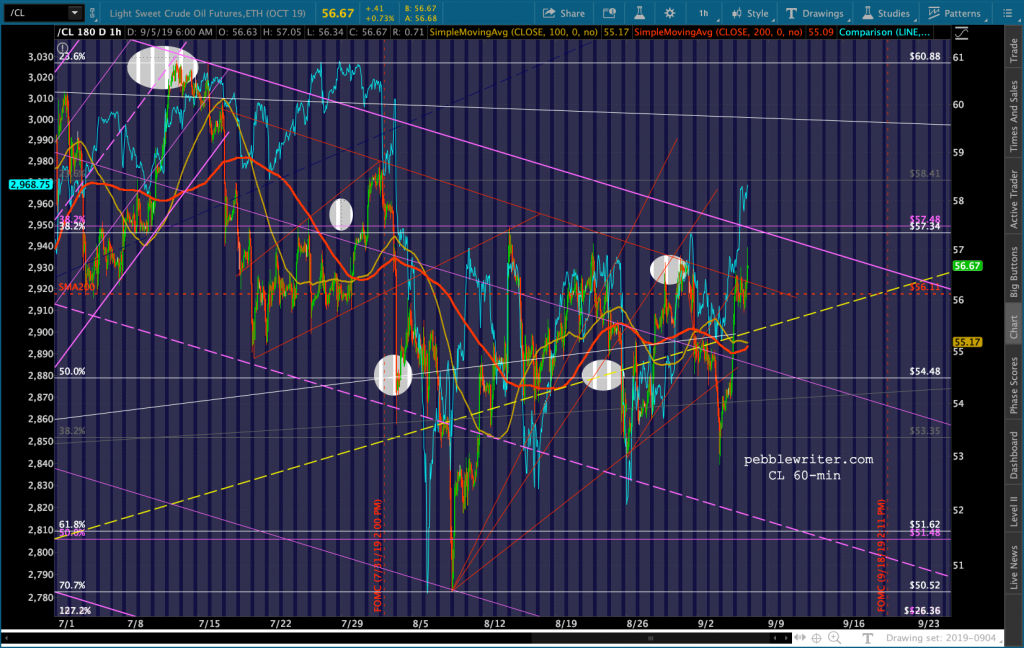
Task: Click the price level alert icon
Action: click(609, 13)
